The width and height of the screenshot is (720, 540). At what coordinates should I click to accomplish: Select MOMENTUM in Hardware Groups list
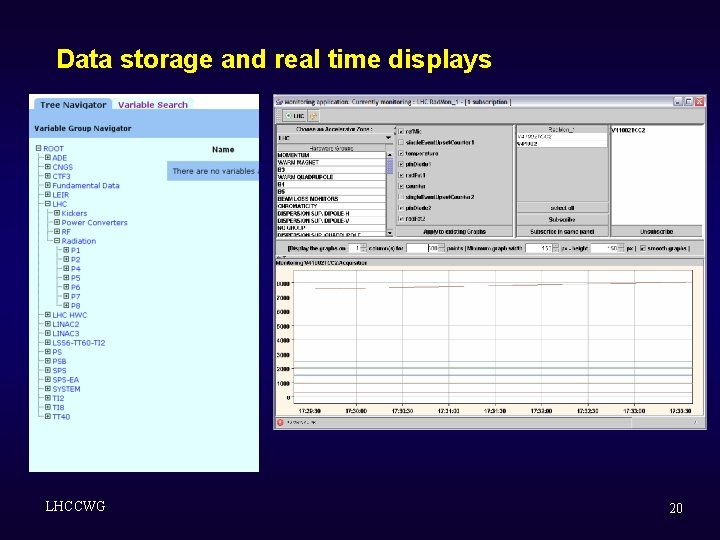(x=331, y=155)
